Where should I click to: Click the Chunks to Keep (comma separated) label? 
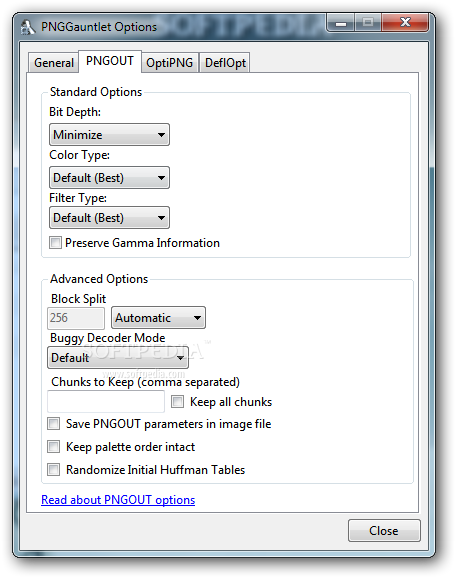[x=145, y=382]
